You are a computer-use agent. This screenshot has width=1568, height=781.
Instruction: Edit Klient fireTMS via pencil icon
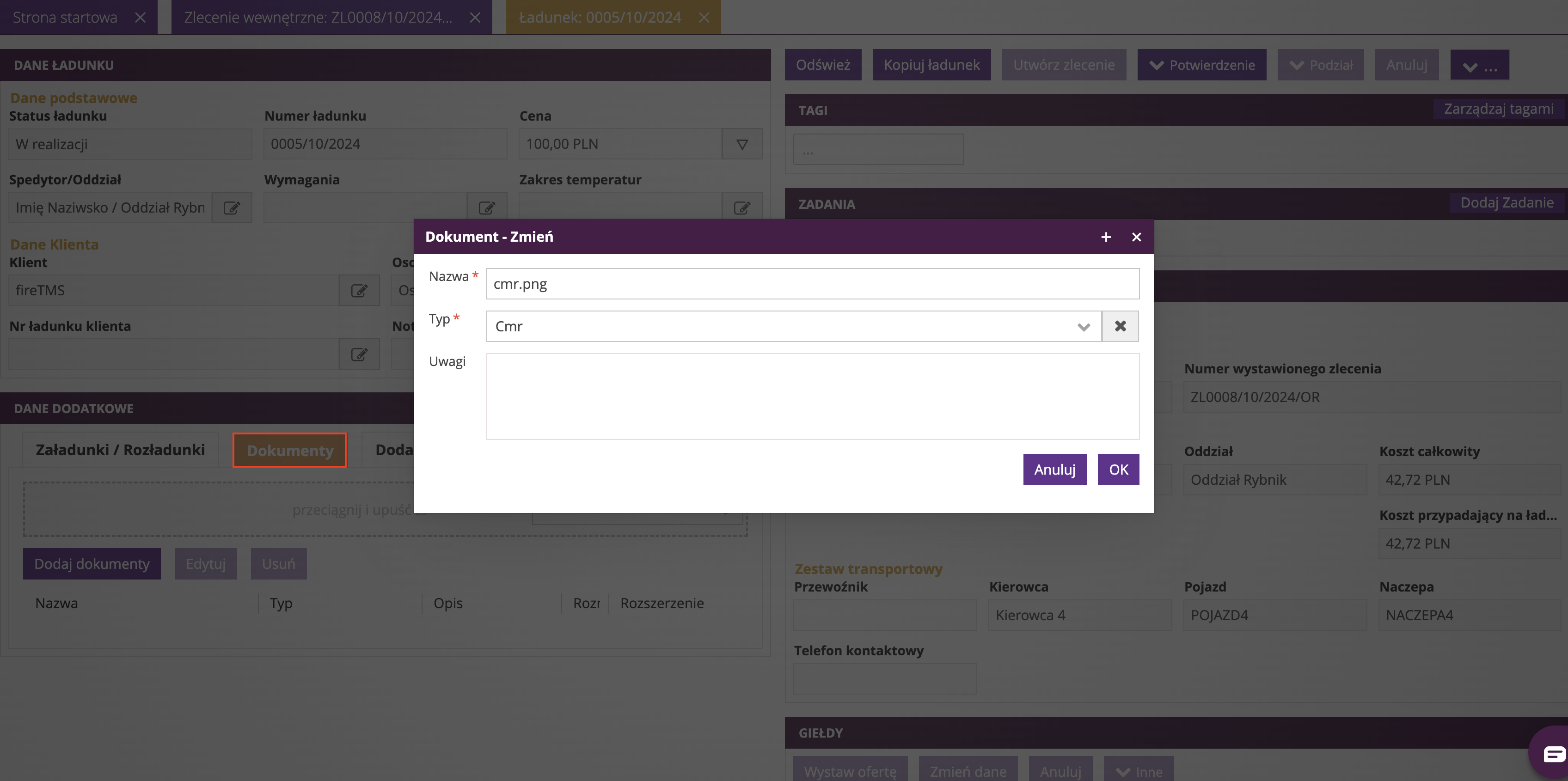359,290
